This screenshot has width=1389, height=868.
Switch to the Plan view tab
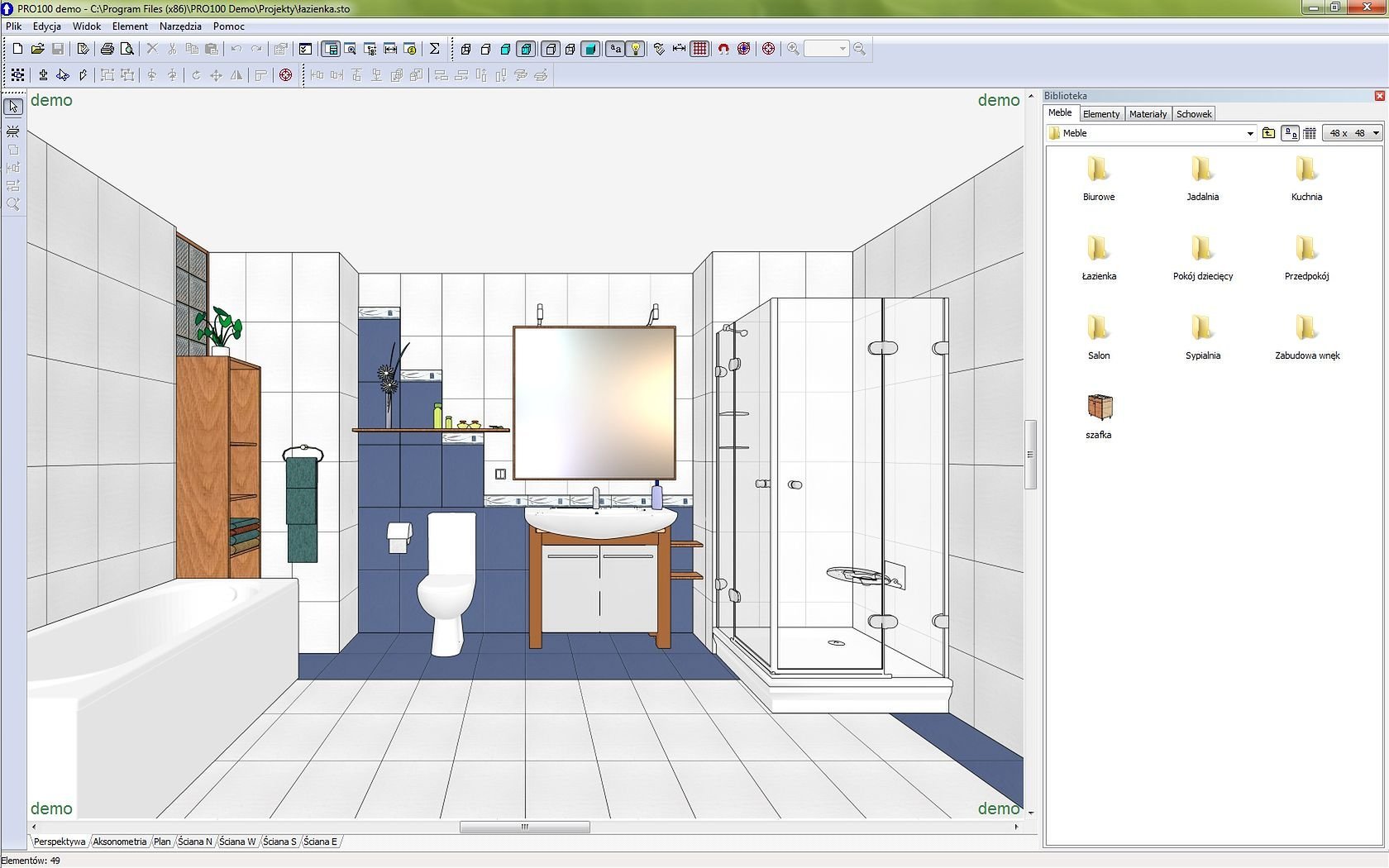(x=162, y=842)
